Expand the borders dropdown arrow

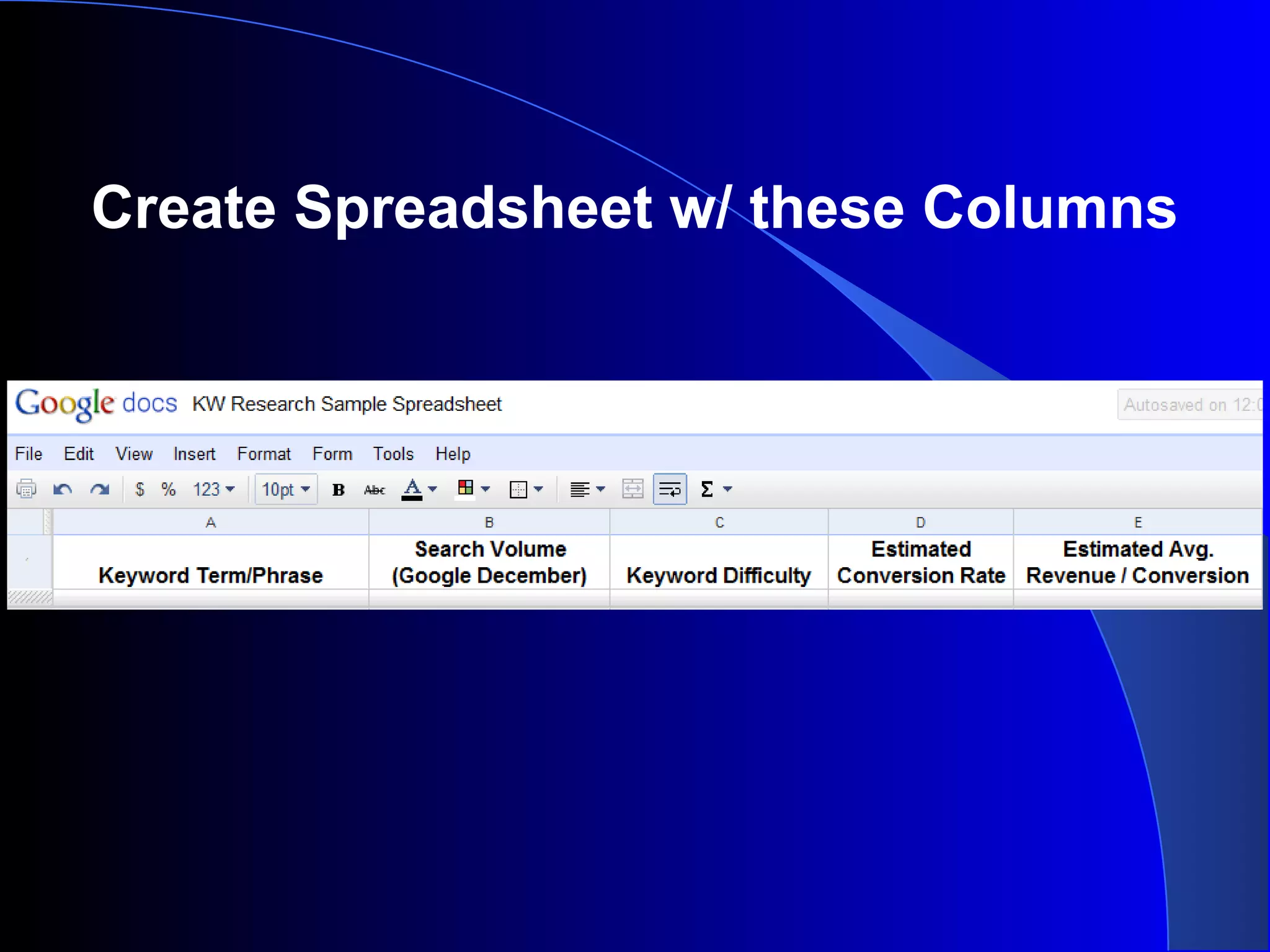(x=538, y=489)
